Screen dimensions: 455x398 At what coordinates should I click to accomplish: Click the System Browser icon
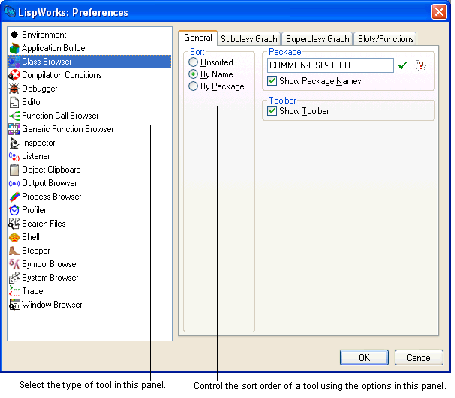pyautogui.click(x=14, y=277)
